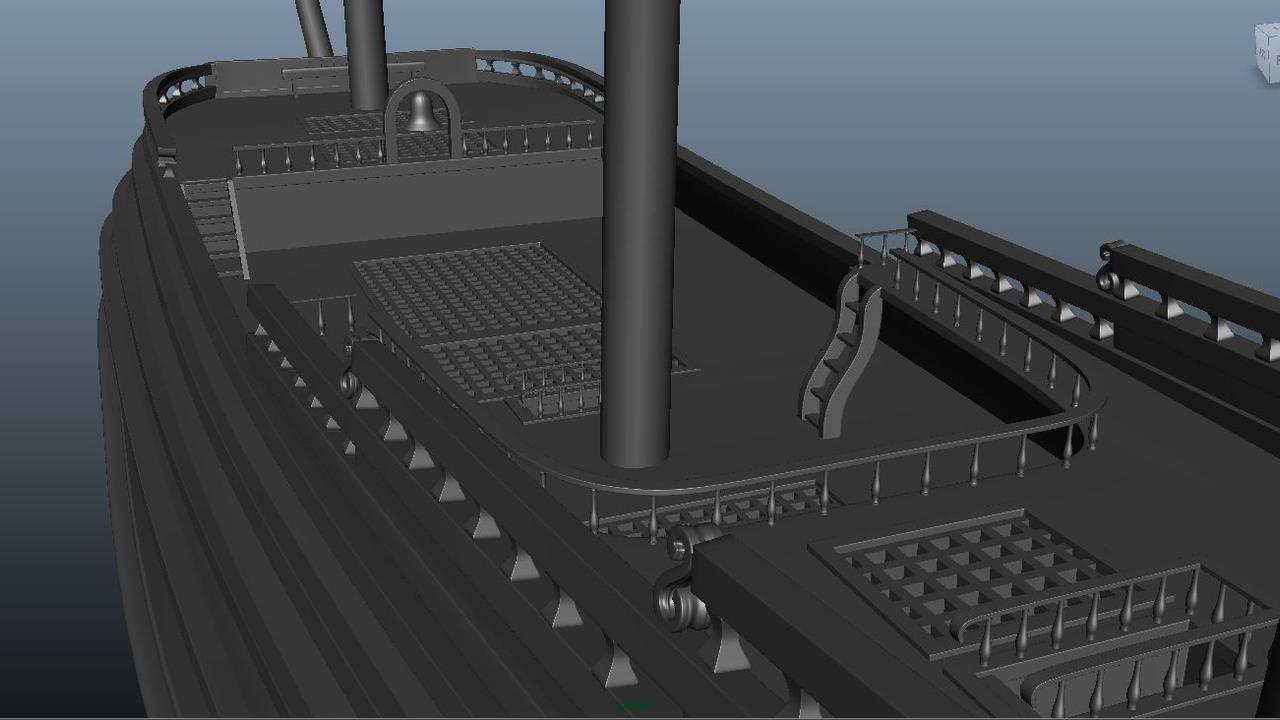Select the square deck grating at bottom right
This screenshot has width=1280, height=720.
(x=960, y=570)
